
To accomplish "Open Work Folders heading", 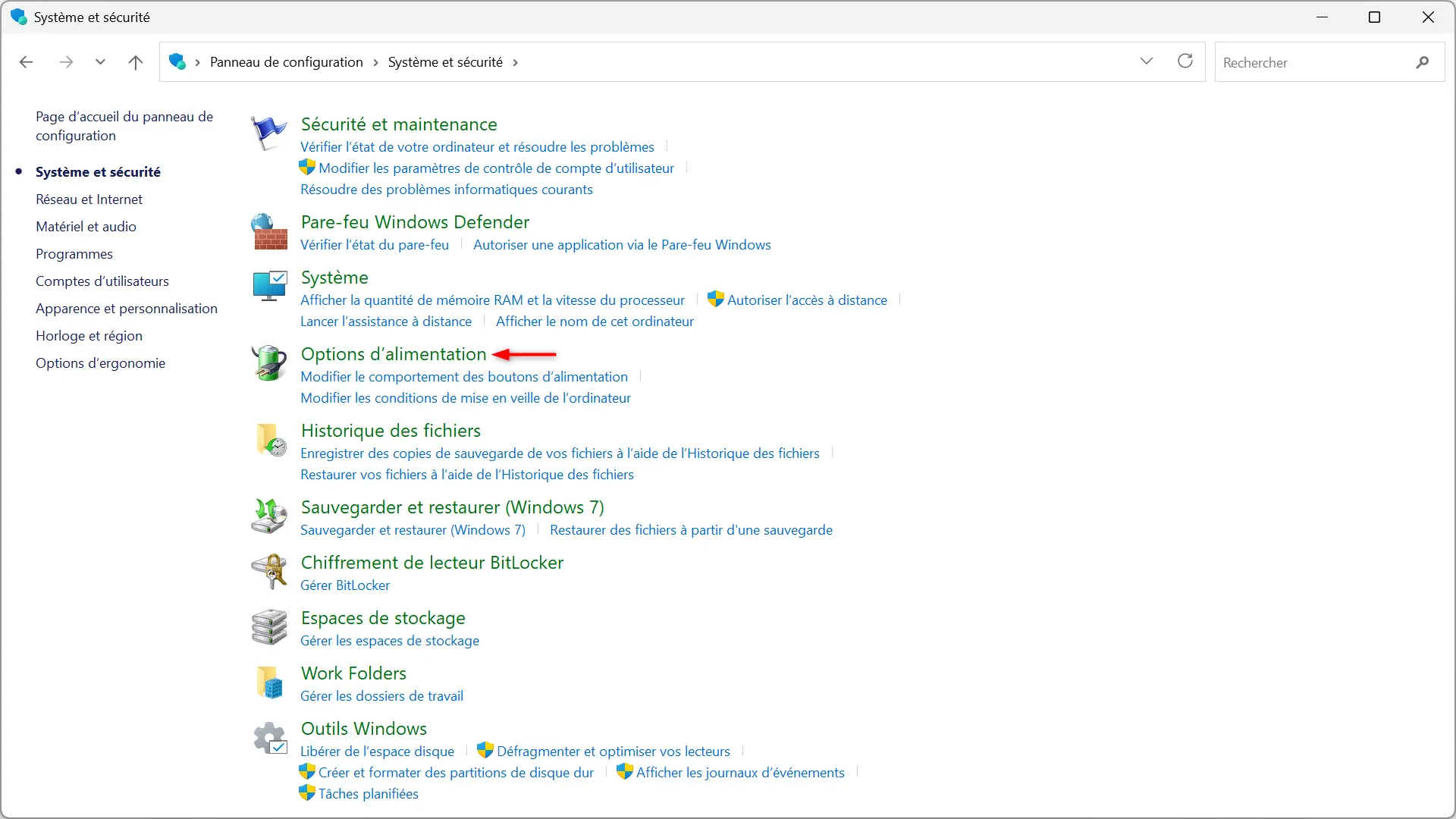I will [x=353, y=673].
